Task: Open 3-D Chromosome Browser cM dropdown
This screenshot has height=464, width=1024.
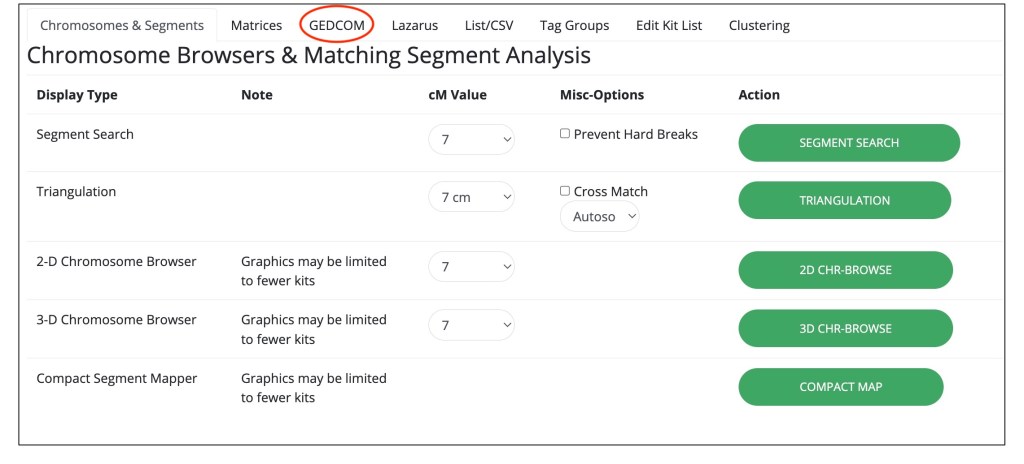Action: coord(471,325)
